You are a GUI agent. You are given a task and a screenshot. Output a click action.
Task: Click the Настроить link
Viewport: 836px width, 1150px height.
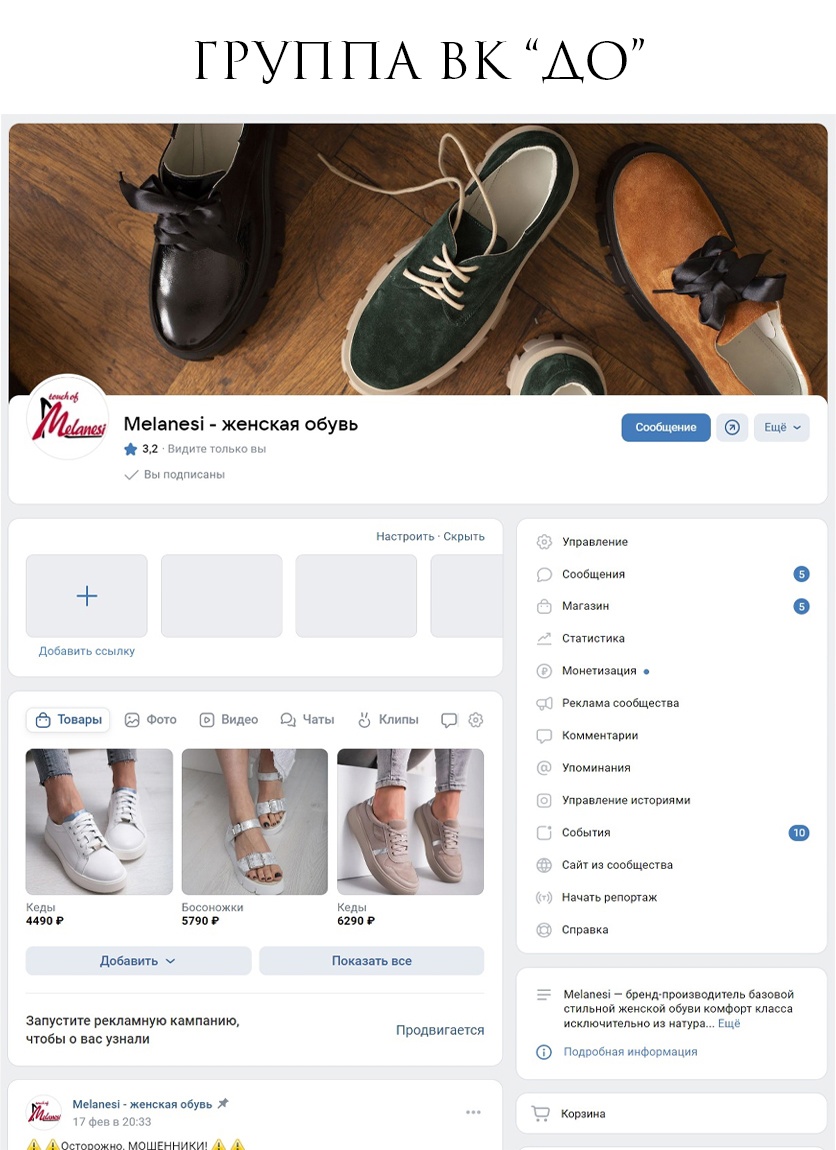(x=406, y=536)
